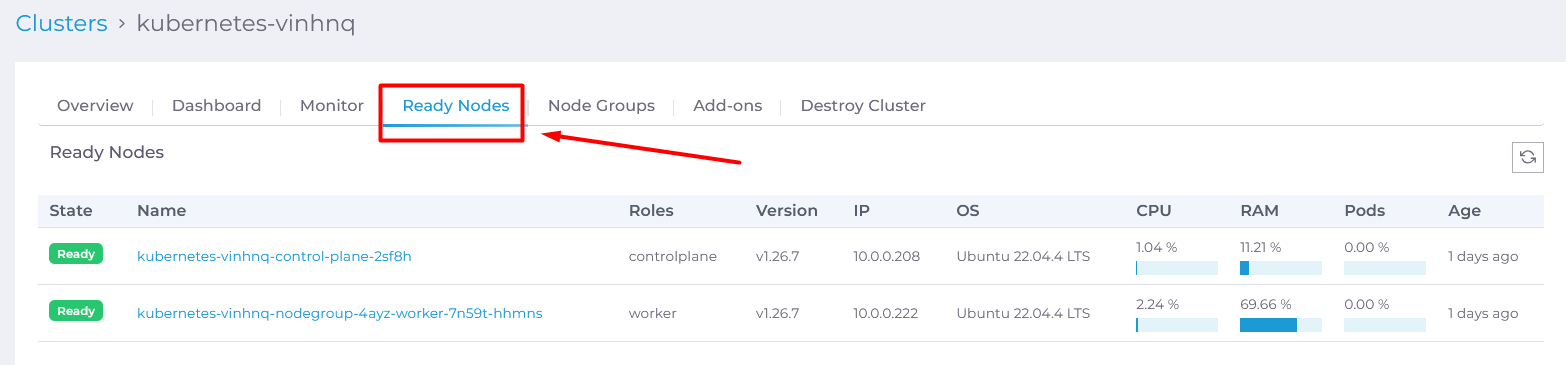Click the IP column header
This screenshot has height=365, width=1566.
coord(861,211)
